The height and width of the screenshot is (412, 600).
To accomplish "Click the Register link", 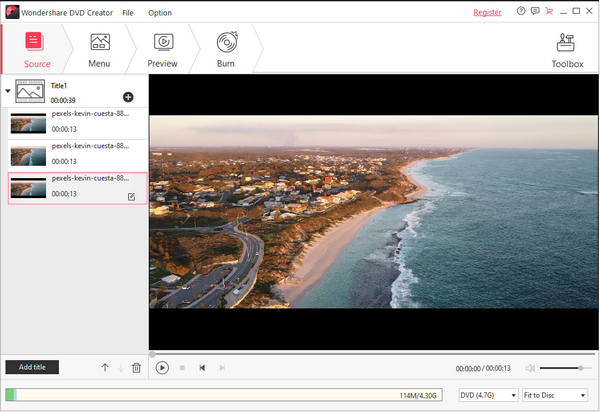I will [487, 13].
